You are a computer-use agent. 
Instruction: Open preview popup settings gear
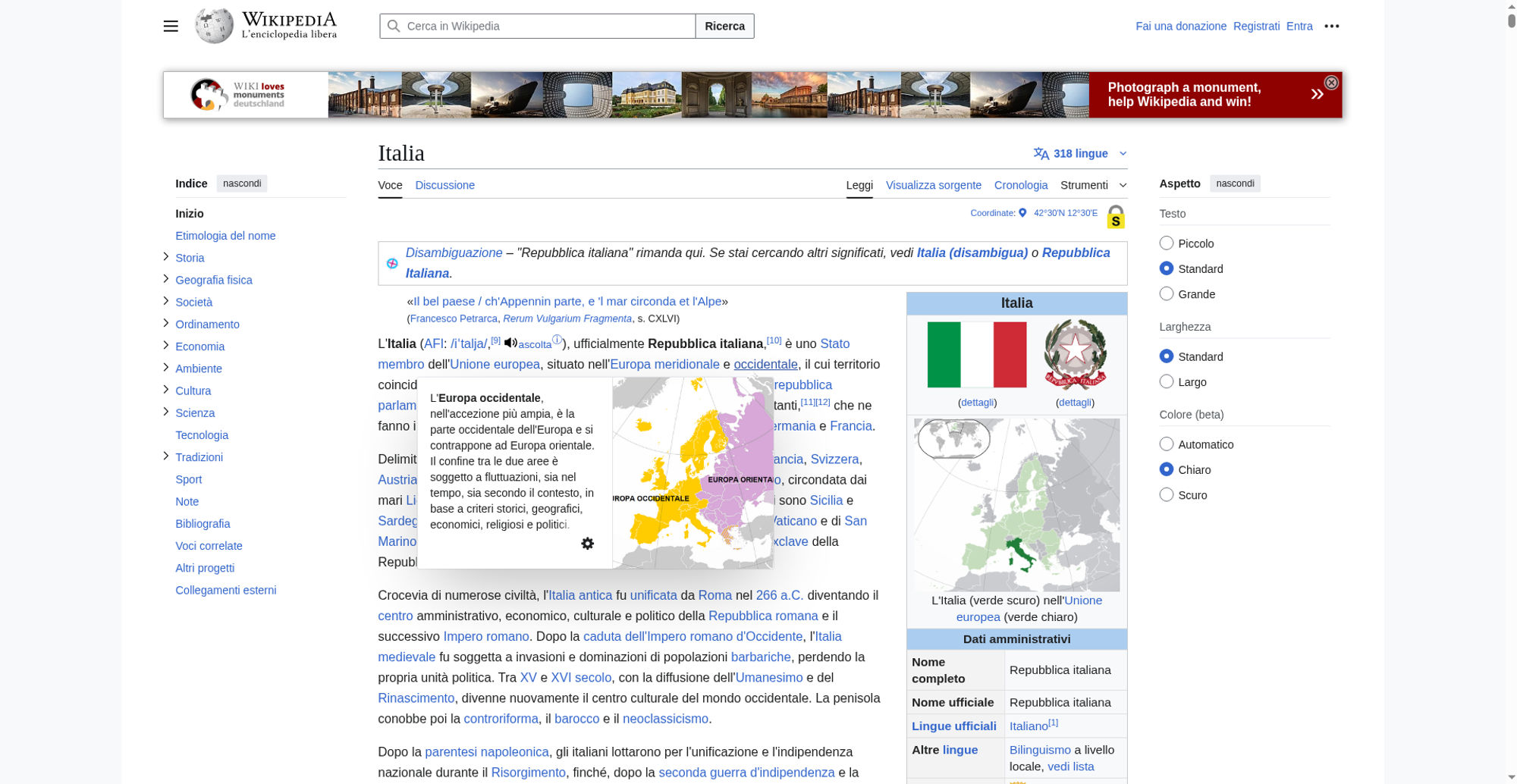click(x=587, y=544)
